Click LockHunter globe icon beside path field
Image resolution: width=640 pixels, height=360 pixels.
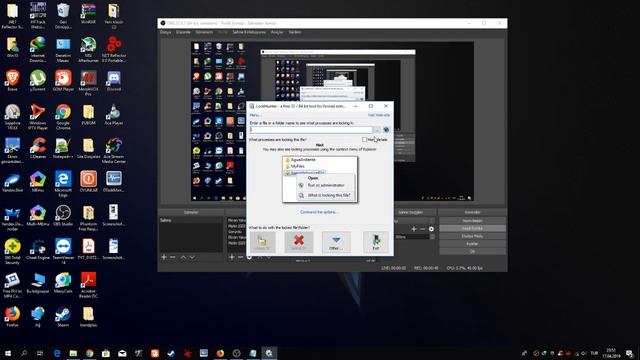386,130
